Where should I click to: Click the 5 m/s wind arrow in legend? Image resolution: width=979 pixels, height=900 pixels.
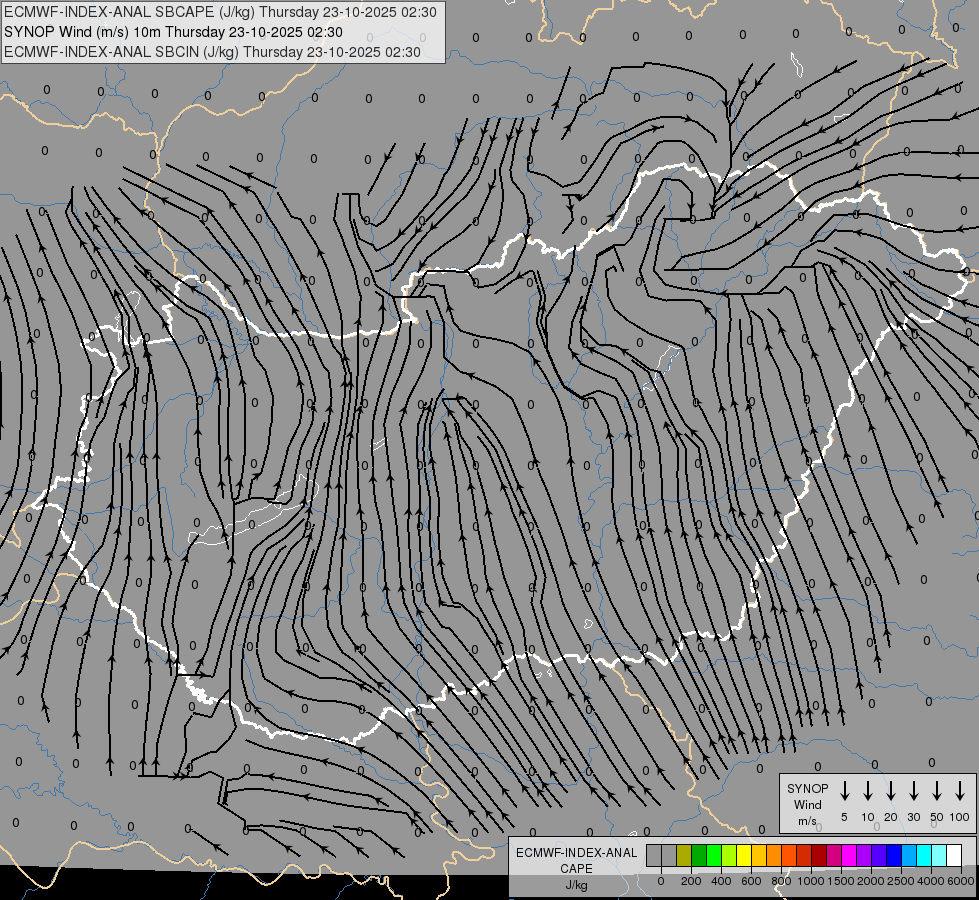click(x=845, y=791)
